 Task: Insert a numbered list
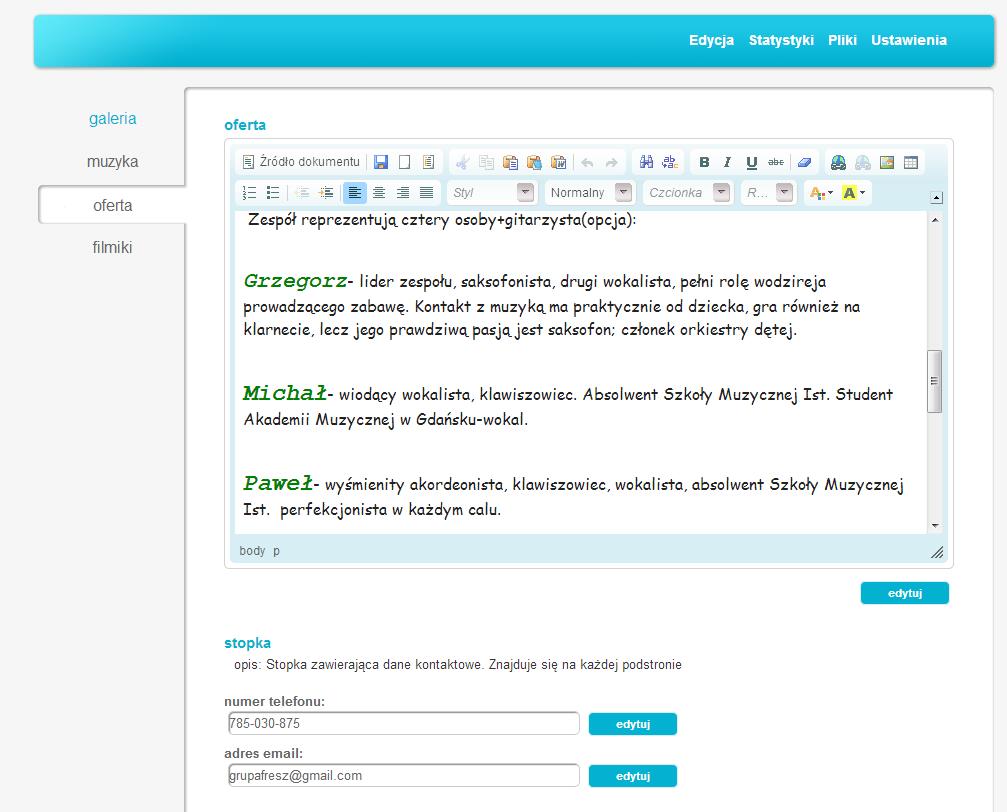(250, 193)
